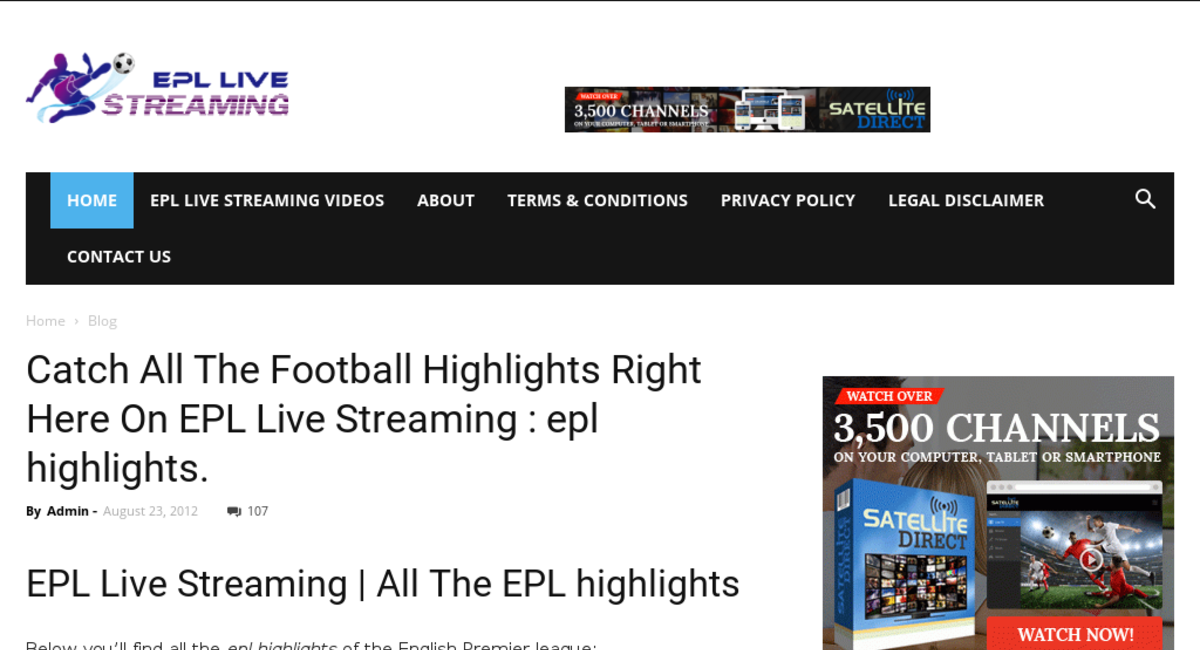Click the Blog breadcrumb link

pyautogui.click(x=102, y=321)
